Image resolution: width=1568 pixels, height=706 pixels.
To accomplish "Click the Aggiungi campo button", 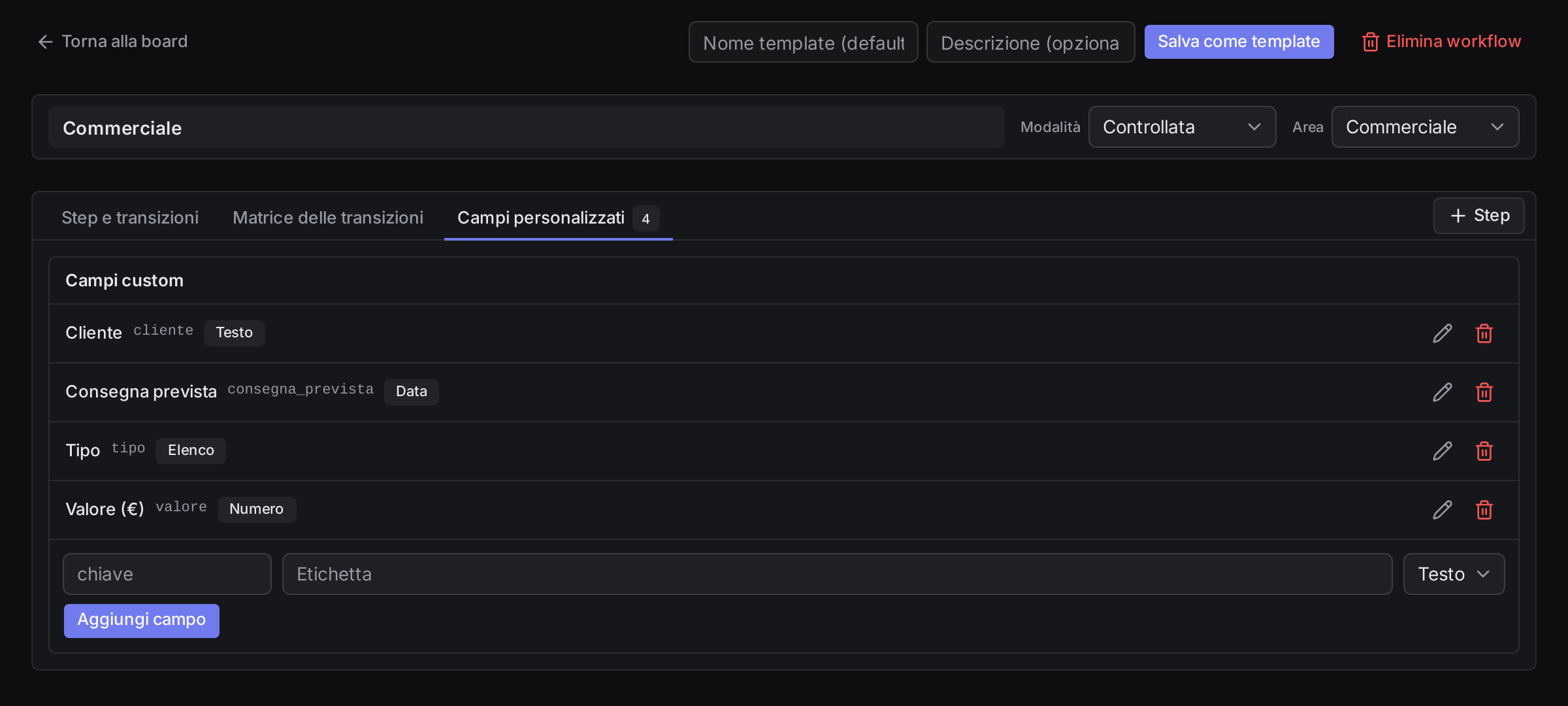I will (142, 620).
